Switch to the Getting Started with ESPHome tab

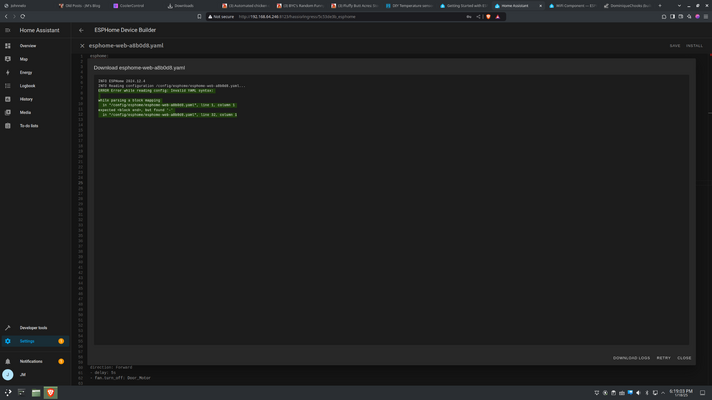[465, 6]
